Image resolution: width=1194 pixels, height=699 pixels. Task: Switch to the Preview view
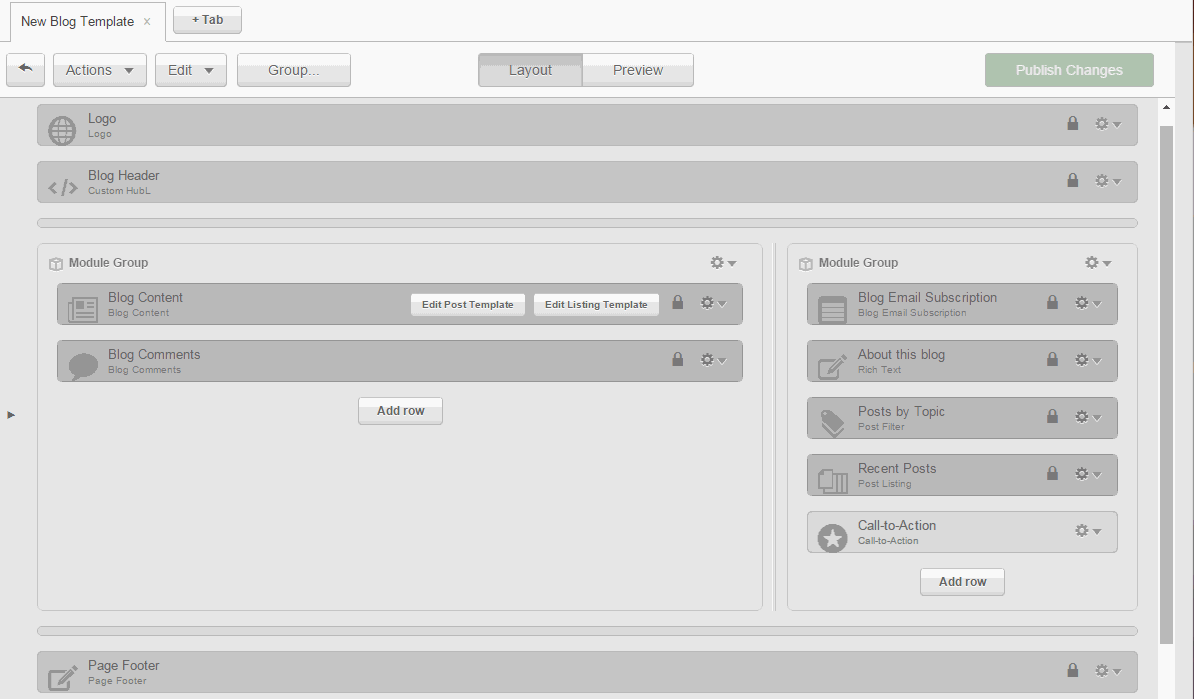[x=638, y=70]
